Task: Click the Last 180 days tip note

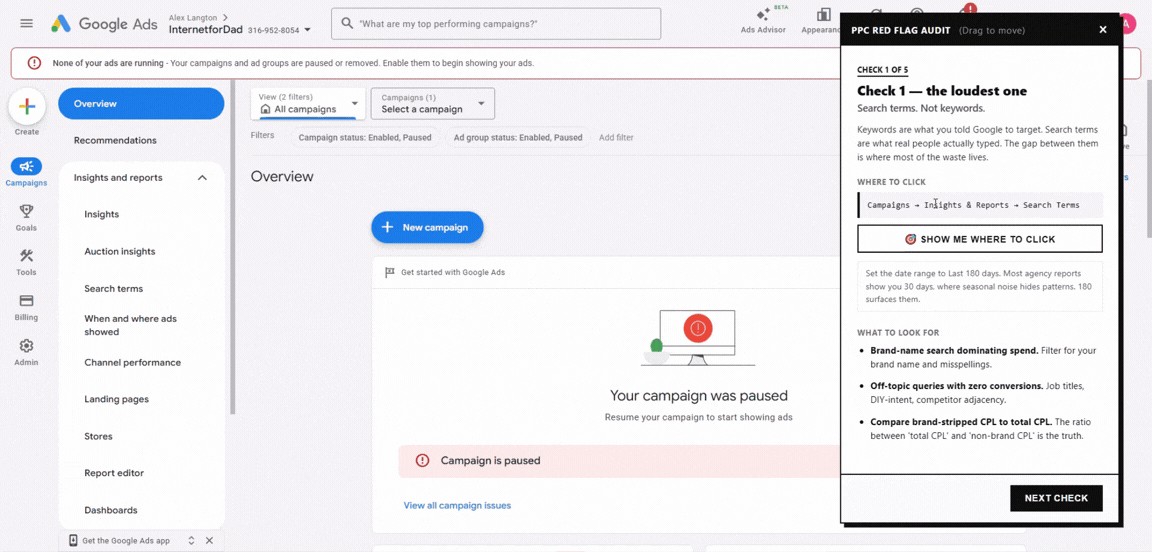Action: 980,286
